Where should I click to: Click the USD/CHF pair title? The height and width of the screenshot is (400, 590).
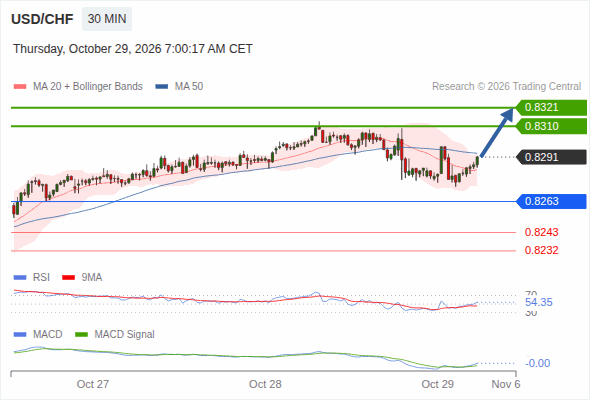42,19
